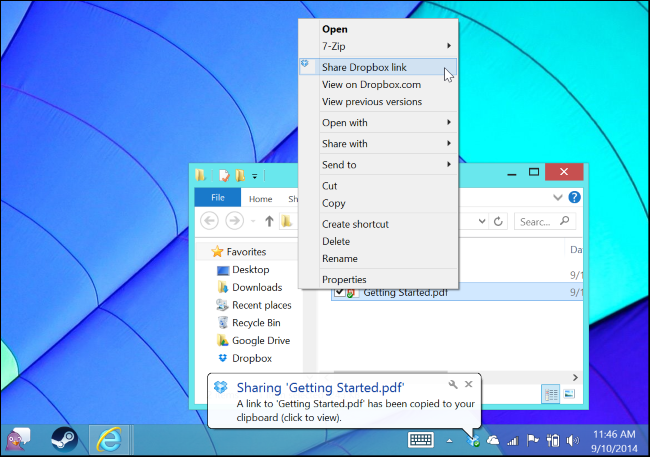The height and width of the screenshot is (457, 650).
Task: Switch to Large icons view
Action: click(569, 394)
